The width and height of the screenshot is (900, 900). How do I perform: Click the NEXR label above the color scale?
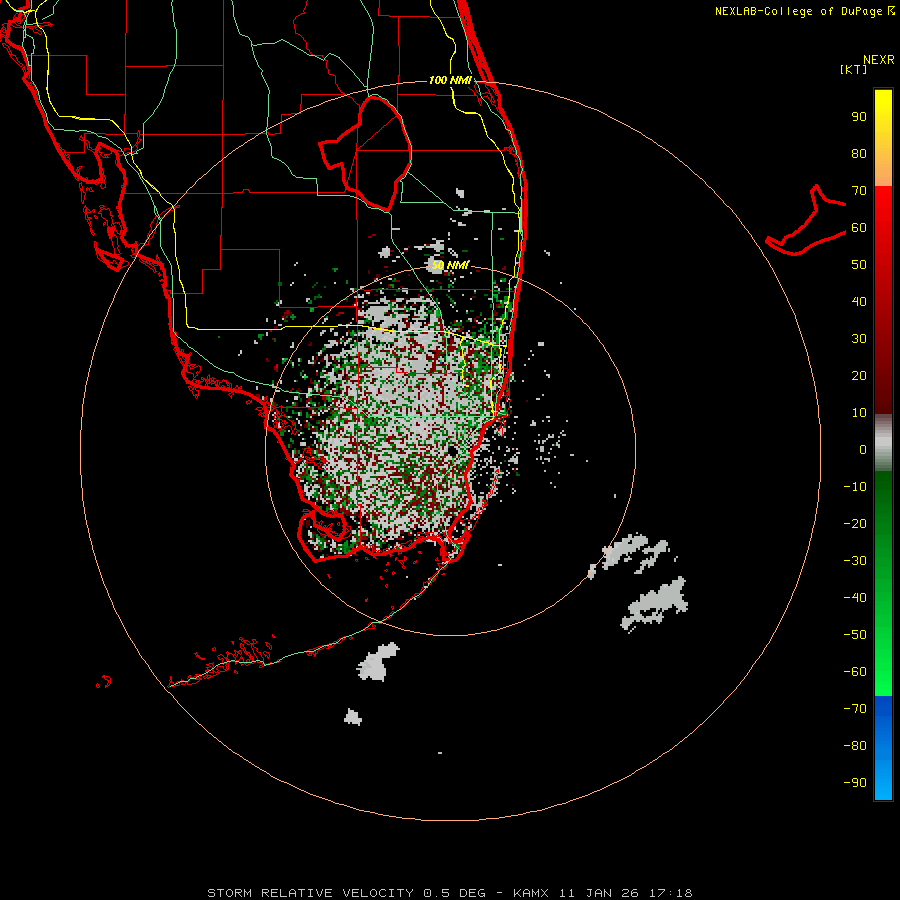(879, 60)
